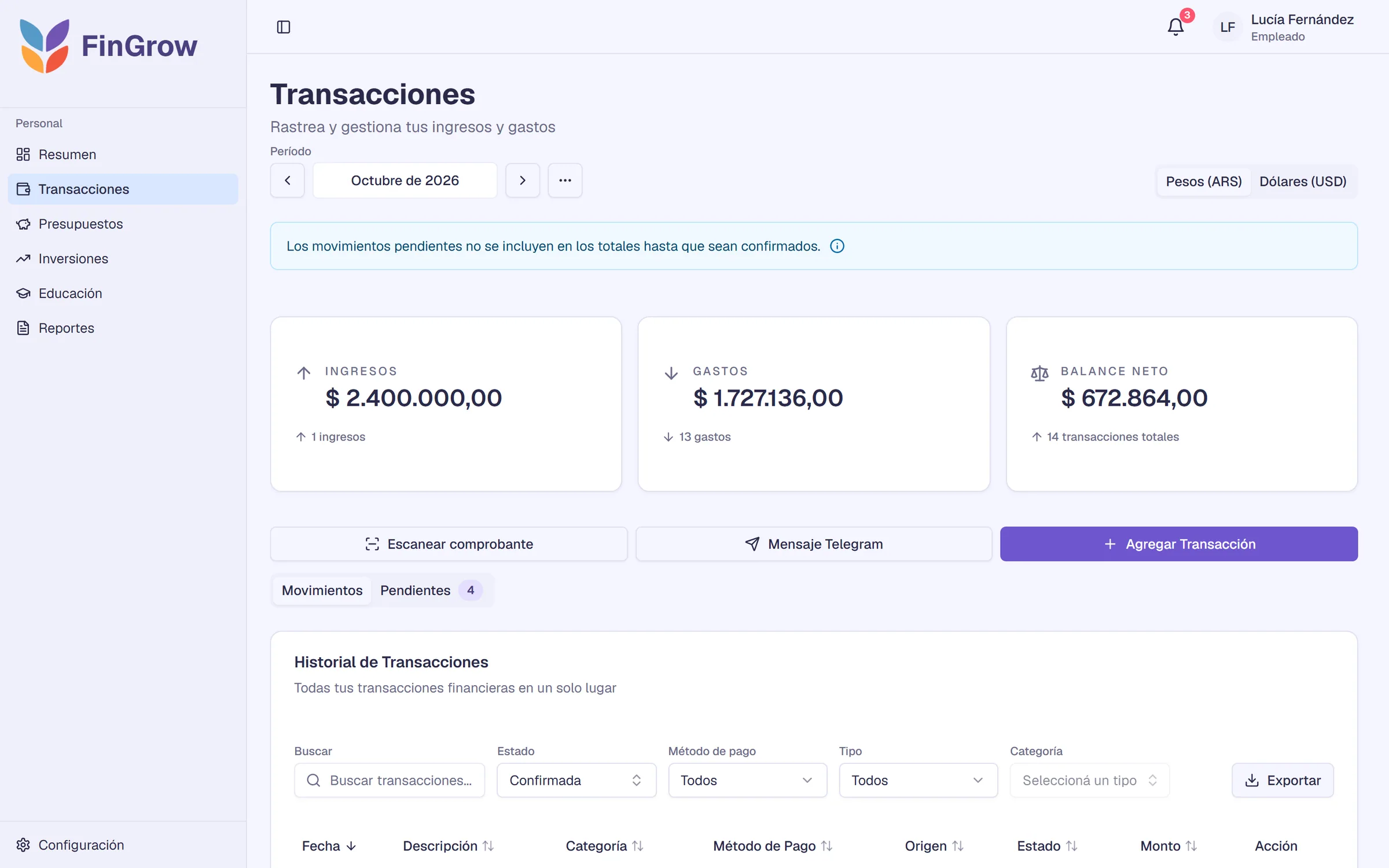Viewport: 1389px width, 868px height.
Task: Open the Lucía Fernández profile name
Action: pyautogui.click(x=1302, y=20)
